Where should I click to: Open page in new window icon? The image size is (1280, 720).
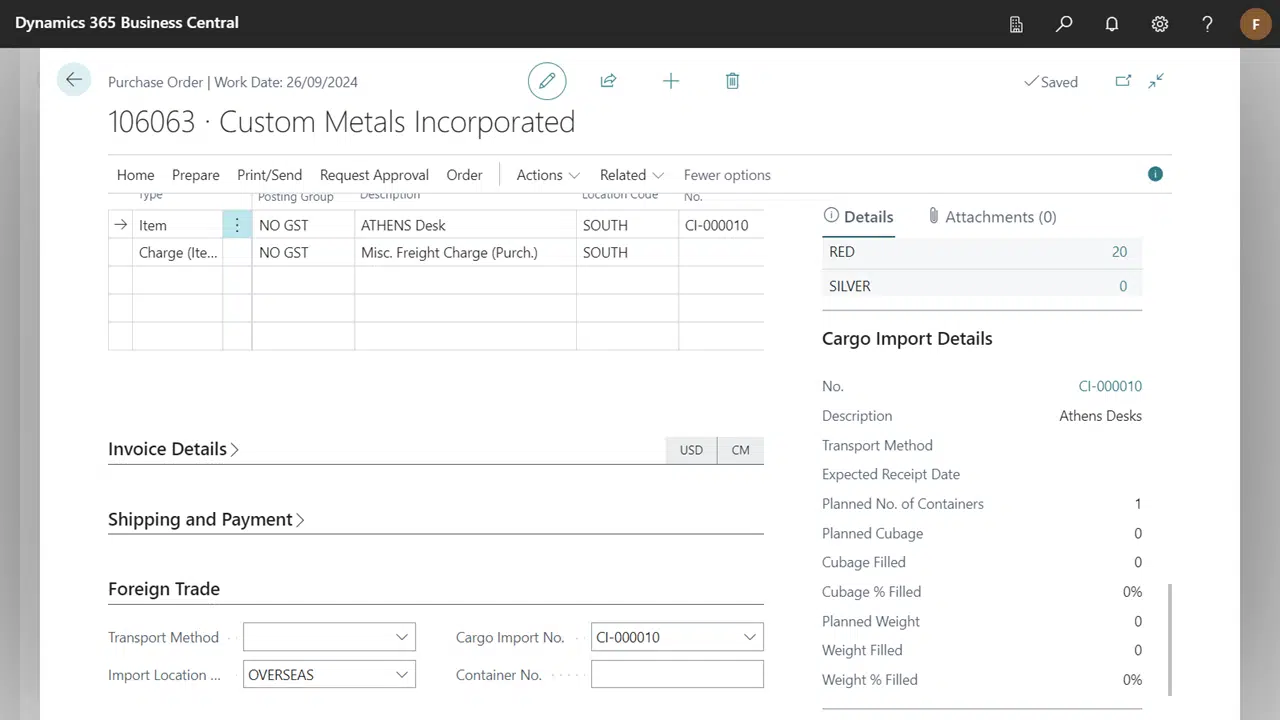coord(1123,81)
